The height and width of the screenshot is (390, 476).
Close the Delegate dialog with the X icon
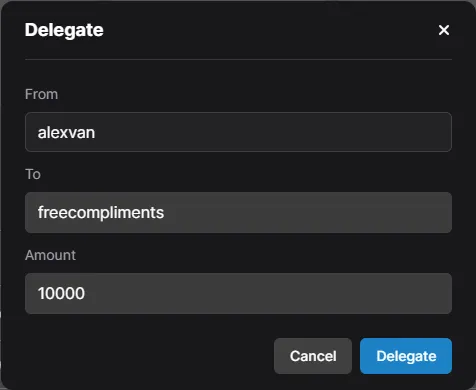tap(444, 30)
